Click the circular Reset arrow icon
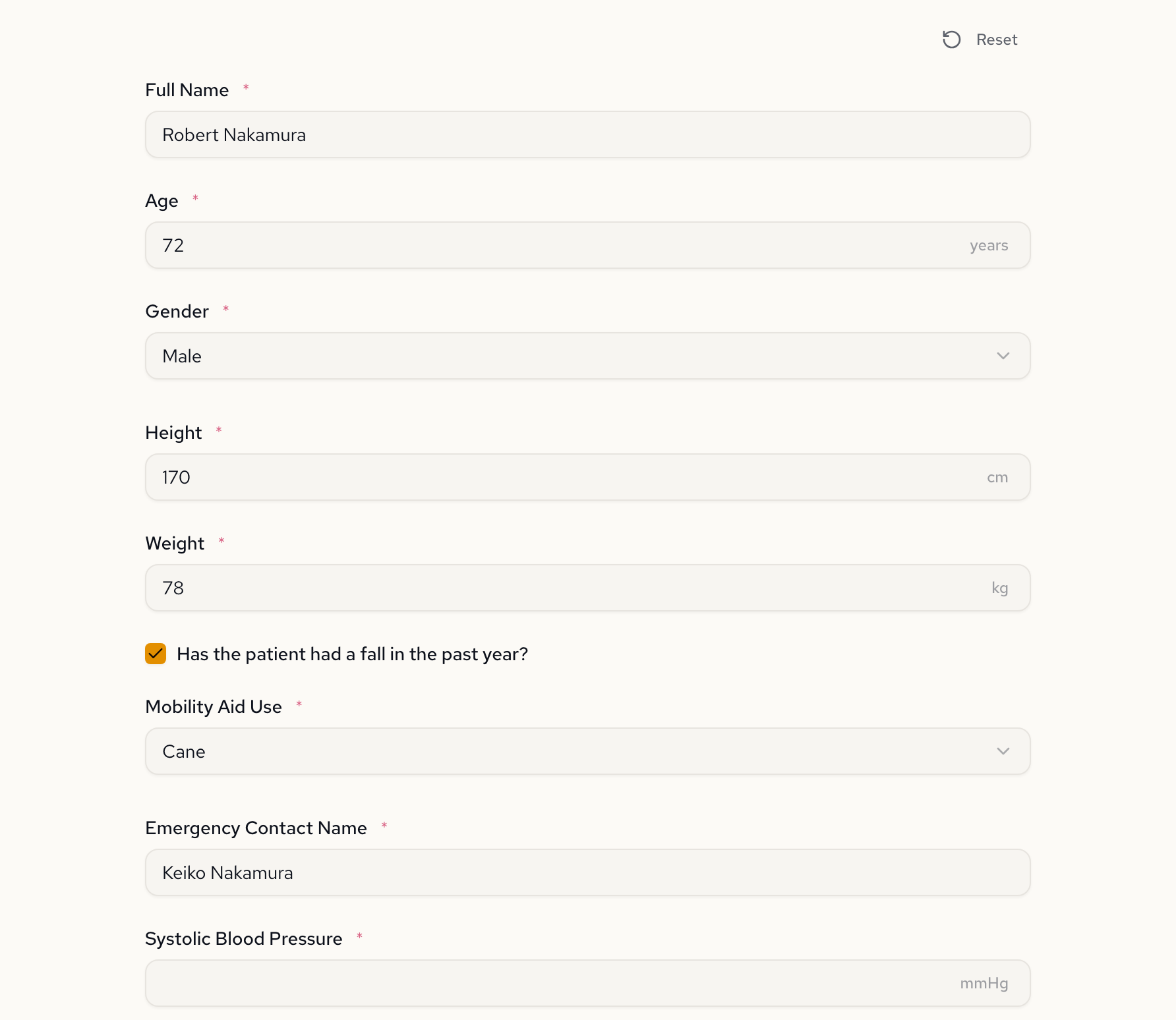This screenshot has width=1176, height=1020. [951, 40]
